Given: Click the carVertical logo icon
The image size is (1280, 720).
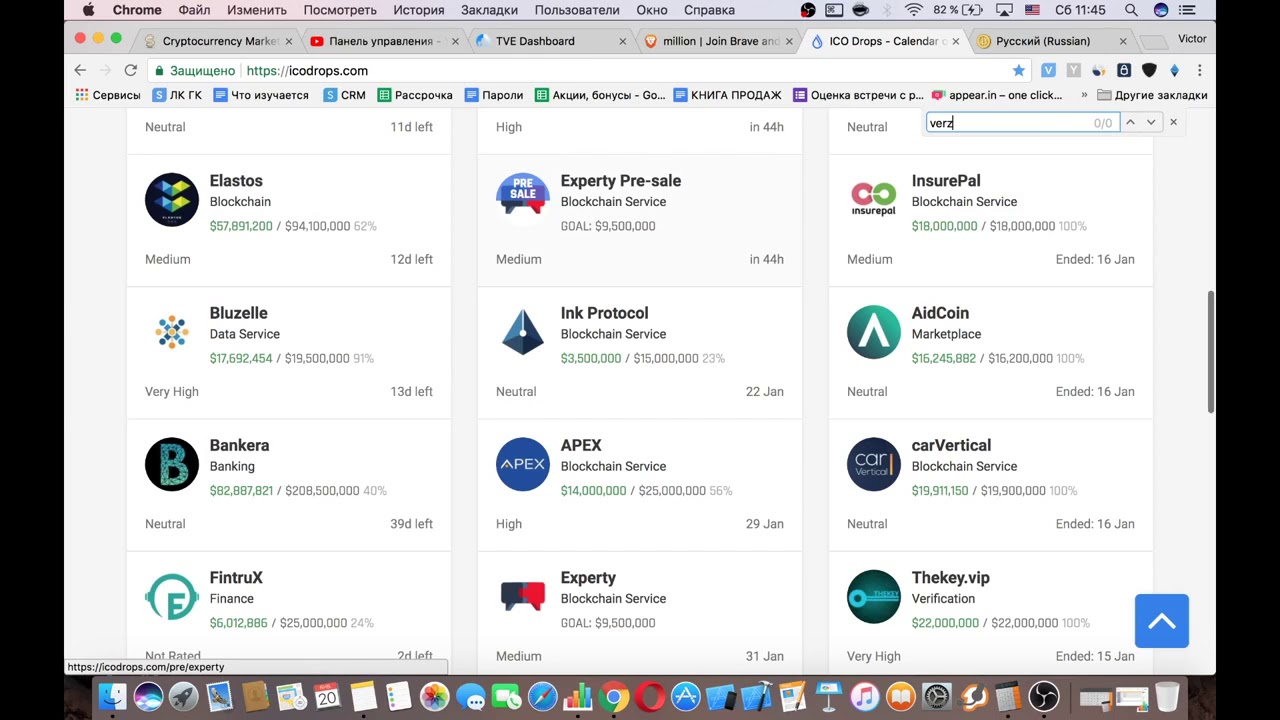Looking at the screenshot, I should coord(874,464).
